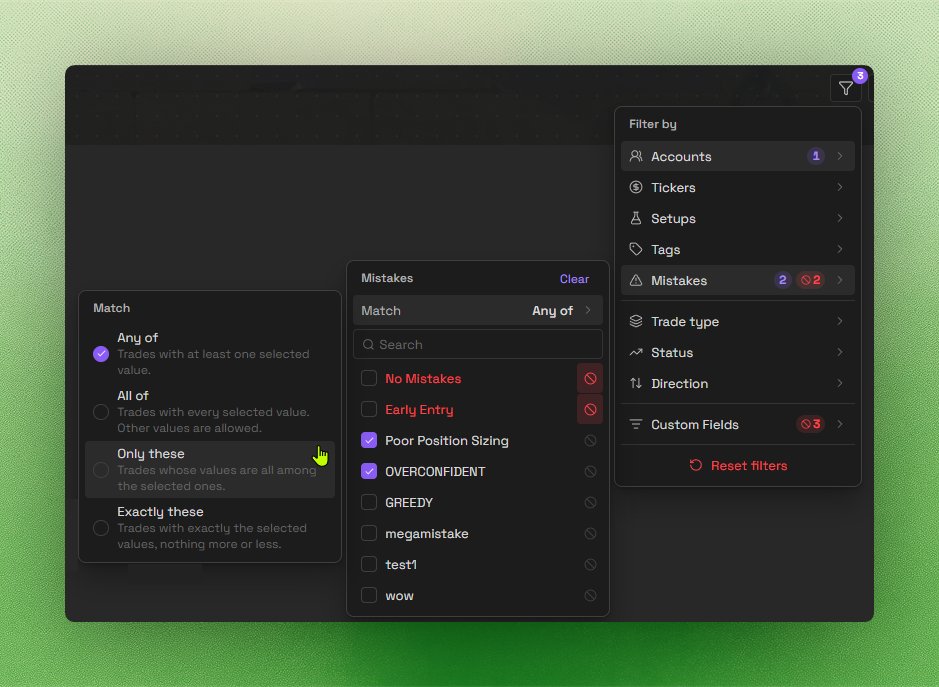Expand the Accounts chevron
This screenshot has width=939, height=687.
click(x=840, y=156)
